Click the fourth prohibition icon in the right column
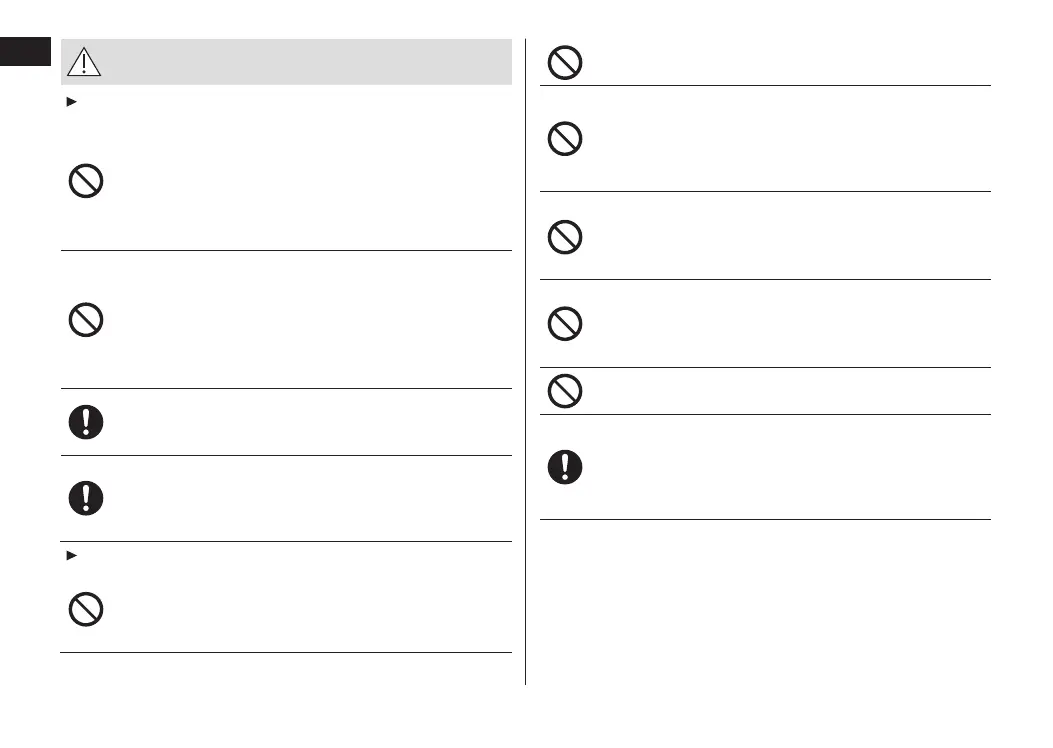Screen dimensions: 1053x748 pos(565,324)
